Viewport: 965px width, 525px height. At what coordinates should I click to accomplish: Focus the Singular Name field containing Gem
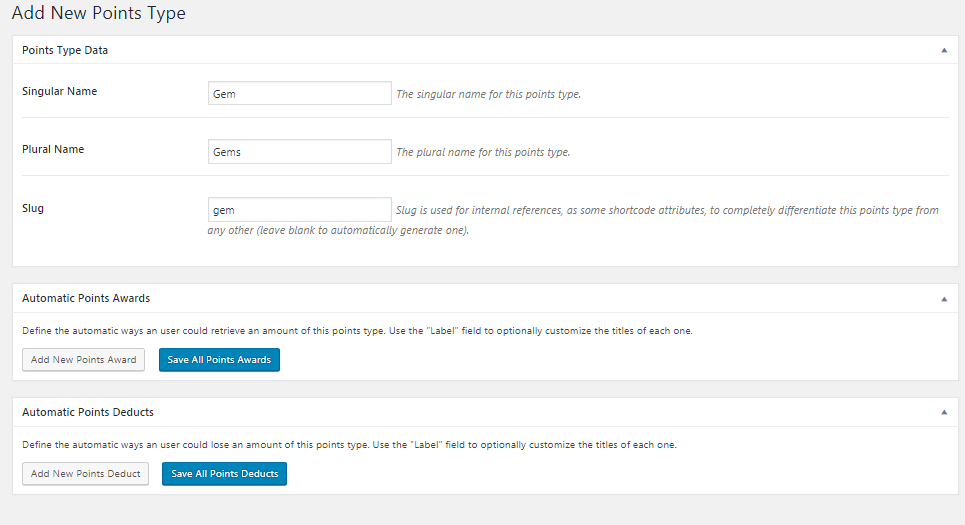(300, 94)
